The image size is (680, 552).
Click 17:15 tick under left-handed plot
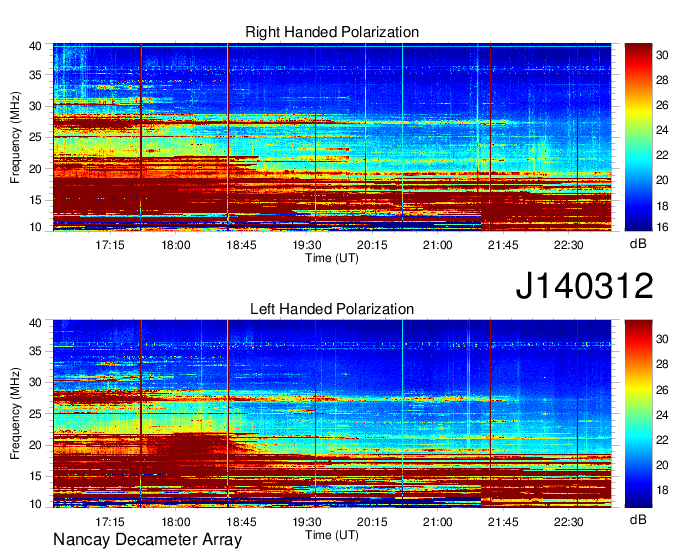[110, 522]
